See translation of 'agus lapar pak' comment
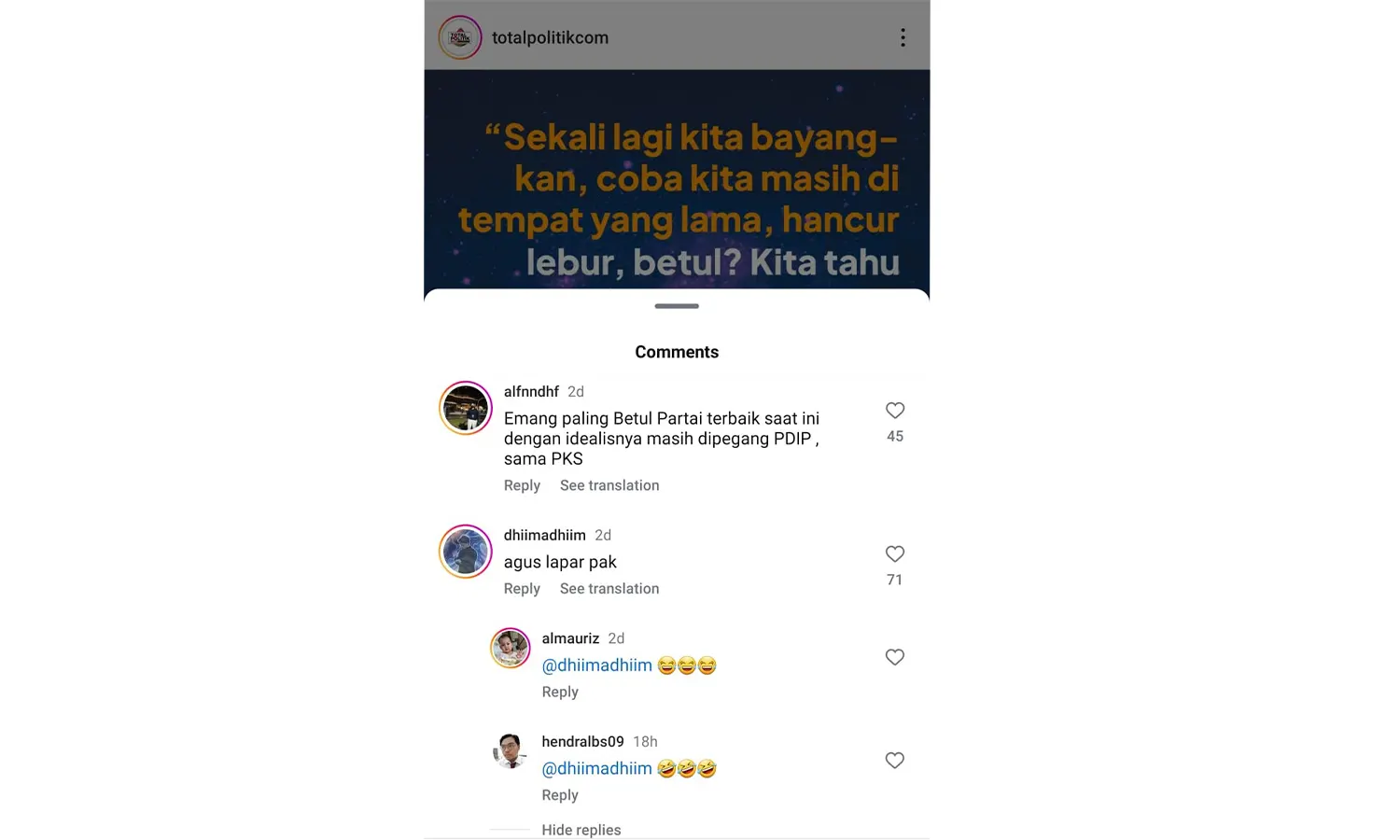Screen dimensions: 1400x840 click(609, 589)
